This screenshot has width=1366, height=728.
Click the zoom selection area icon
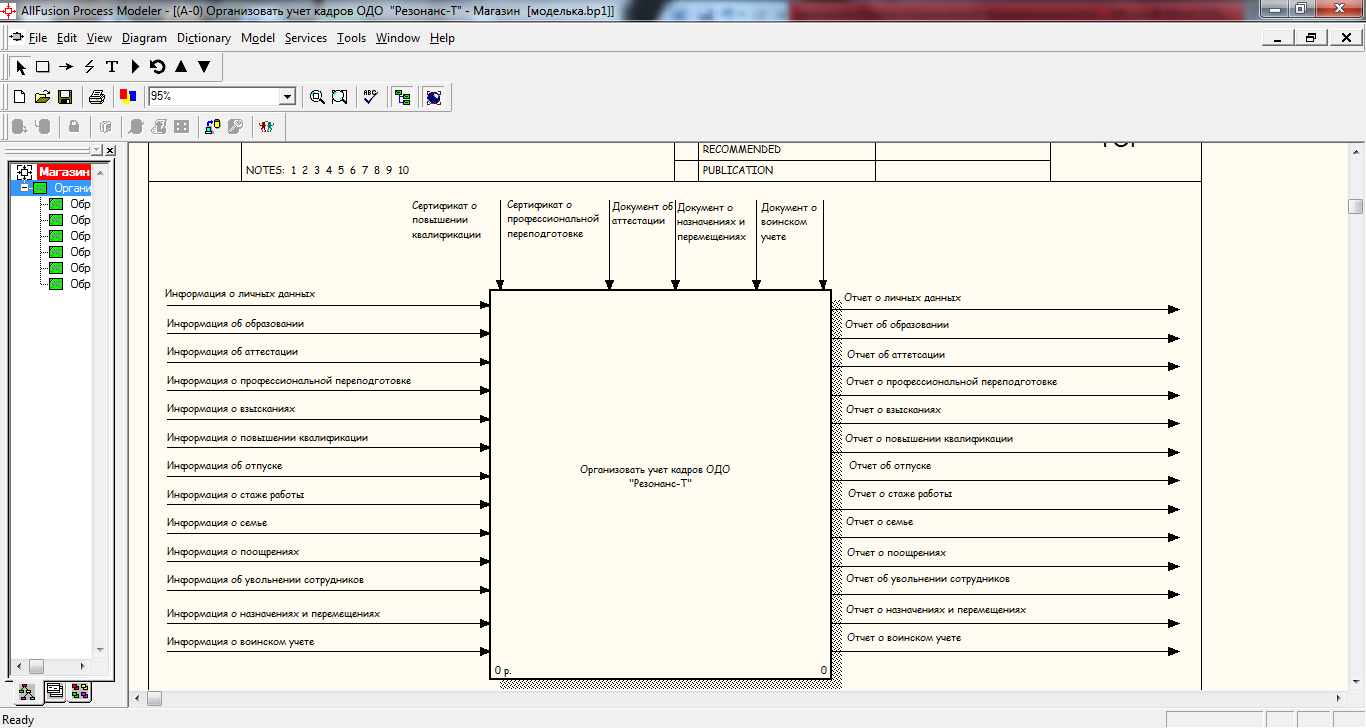click(340, 97)
